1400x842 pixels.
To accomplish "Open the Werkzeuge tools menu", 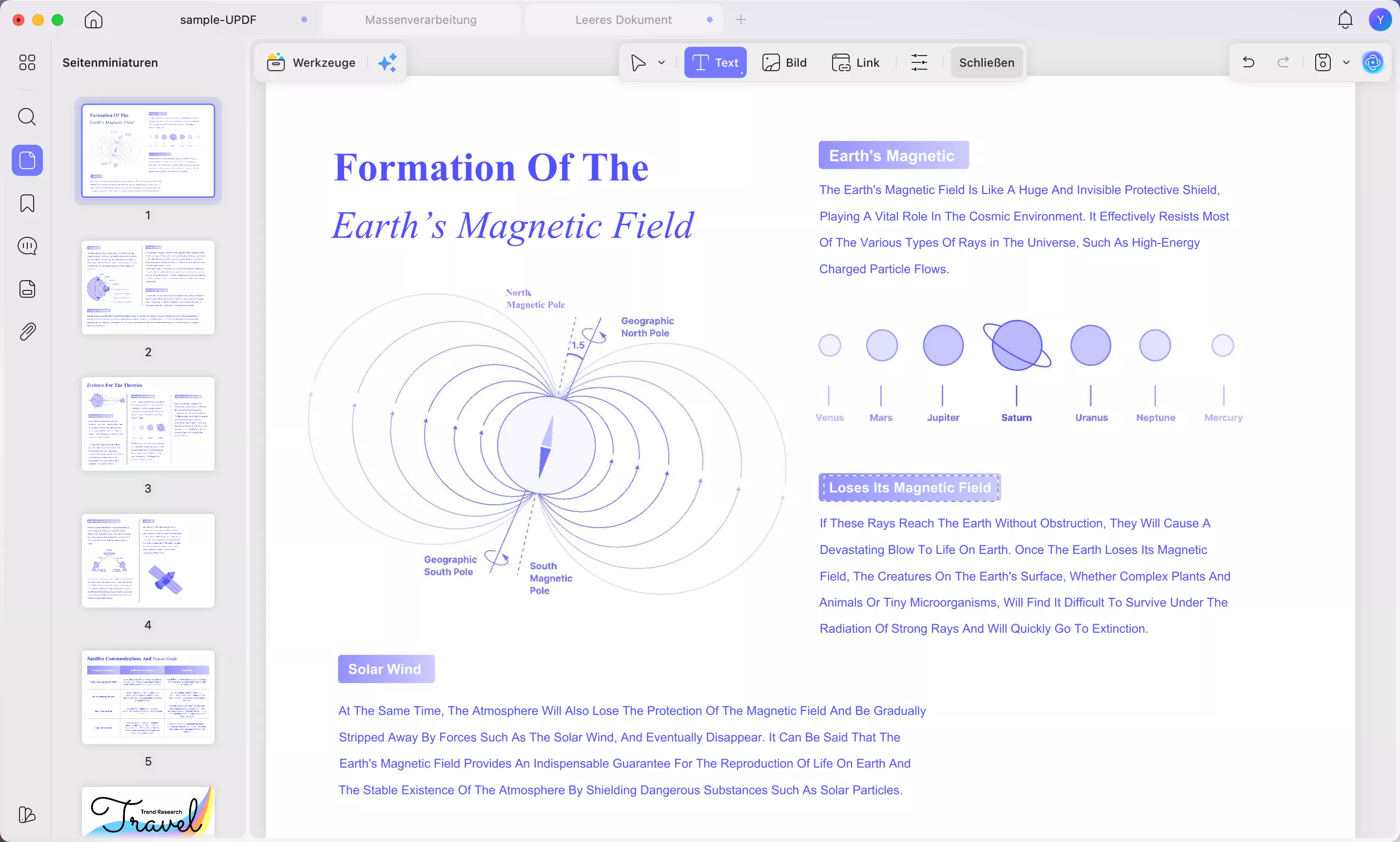I will click(311, 62).
